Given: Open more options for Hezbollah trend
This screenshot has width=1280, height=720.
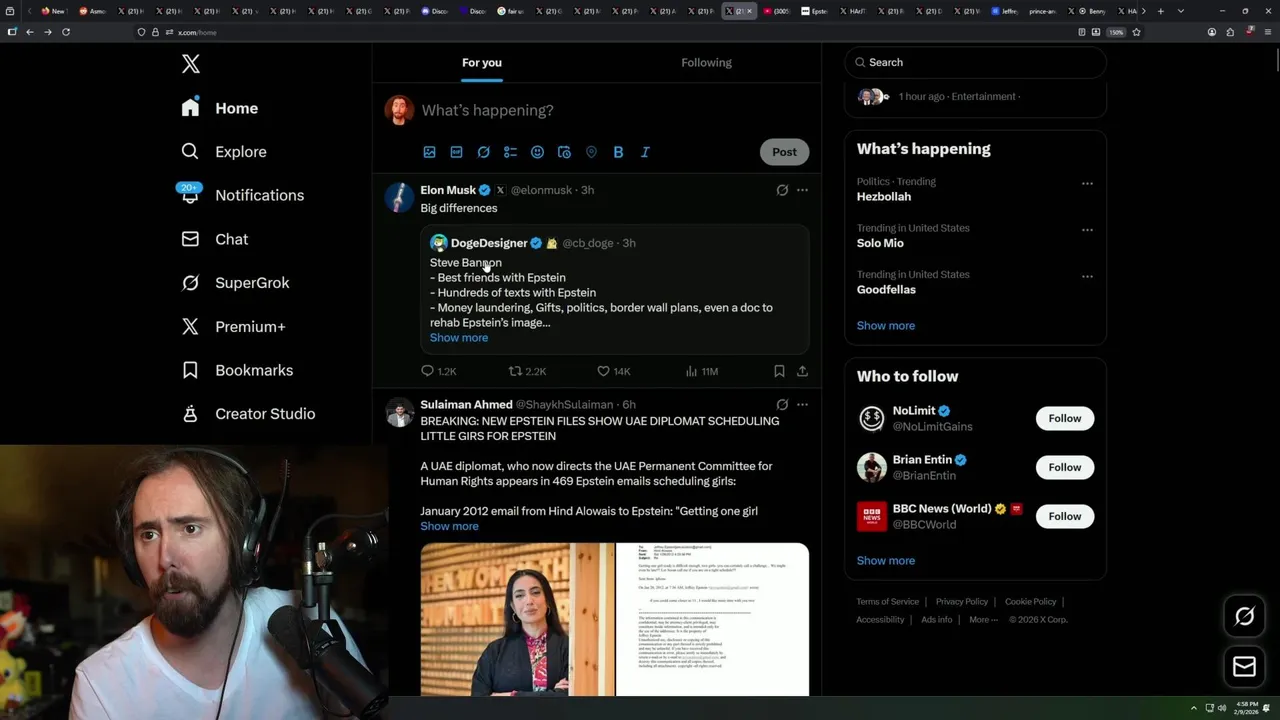Looking at the screenshot, I should 1087,184.
